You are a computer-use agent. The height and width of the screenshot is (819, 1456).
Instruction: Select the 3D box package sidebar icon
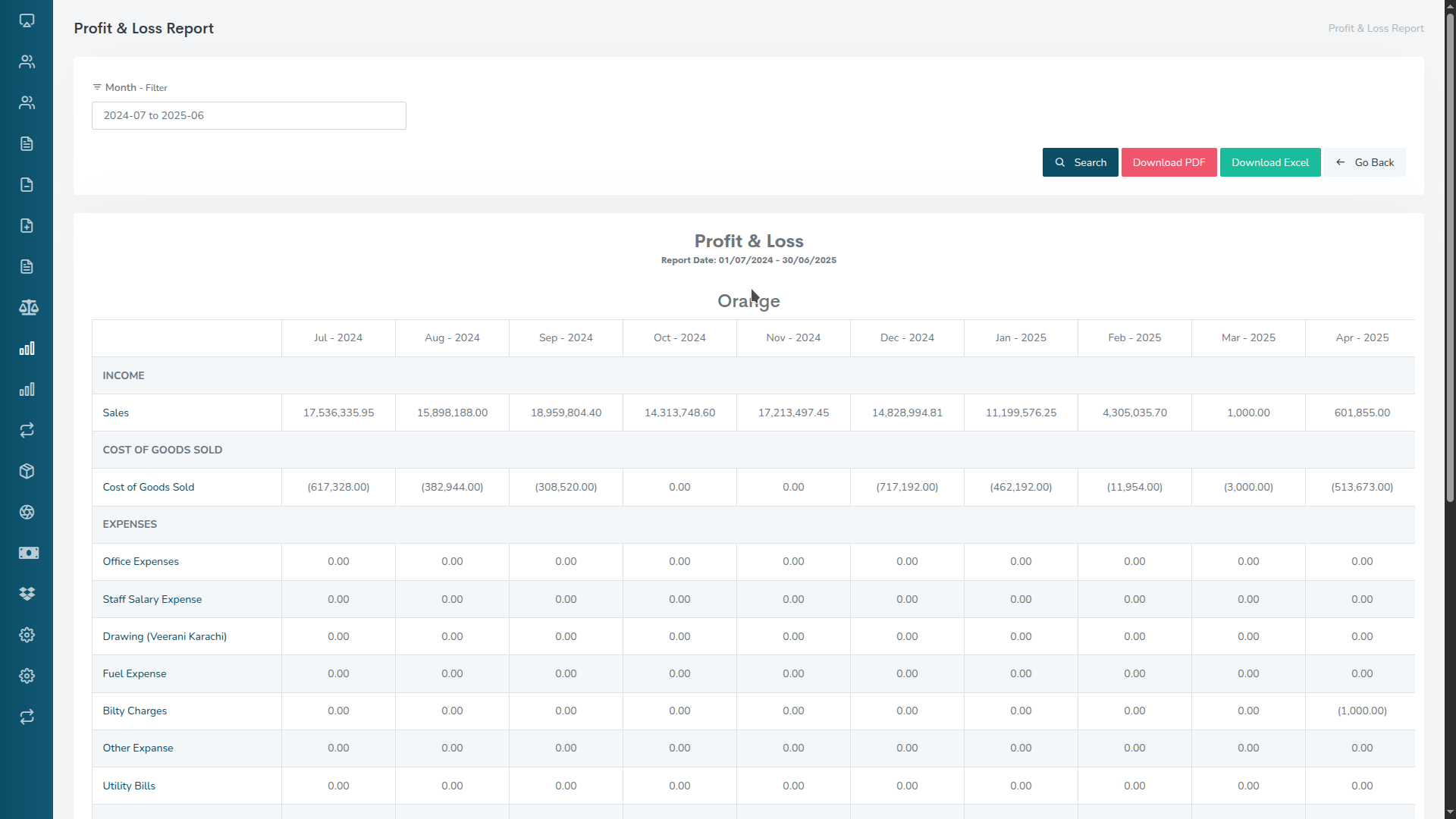tap(27, 471)
